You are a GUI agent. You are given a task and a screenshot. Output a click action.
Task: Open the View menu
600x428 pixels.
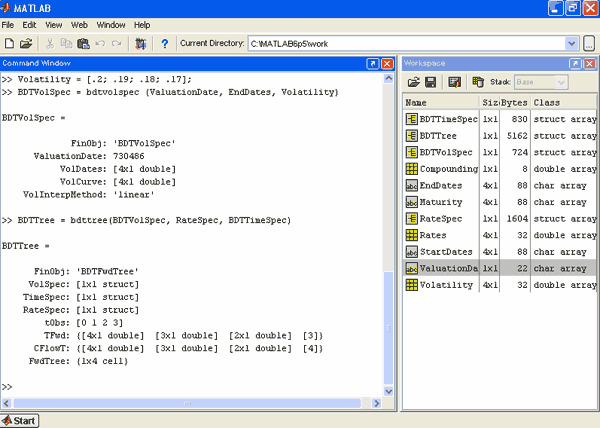pos(54,25)
